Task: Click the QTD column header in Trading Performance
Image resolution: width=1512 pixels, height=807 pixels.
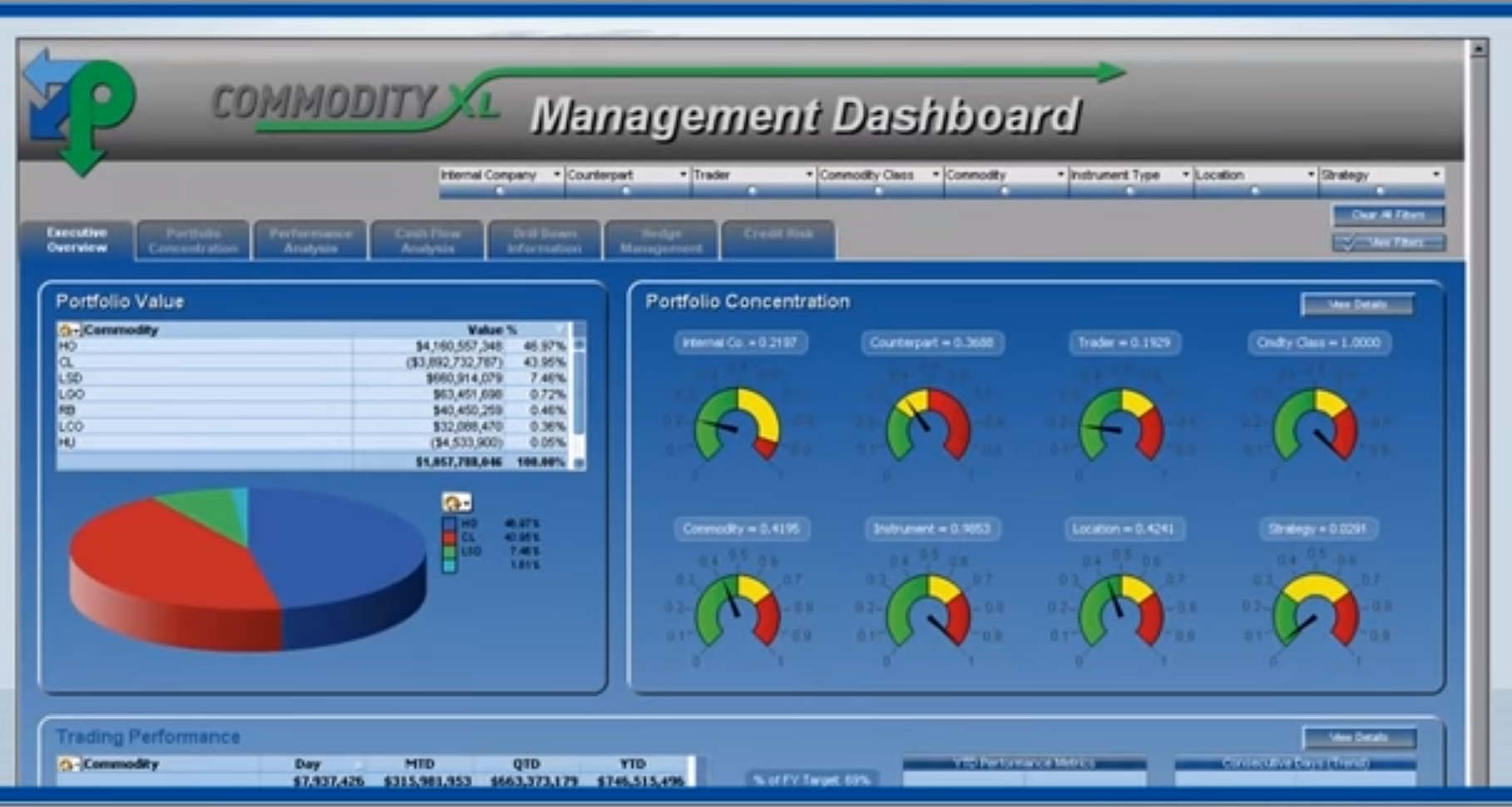Action: click(x=526, y=764)
